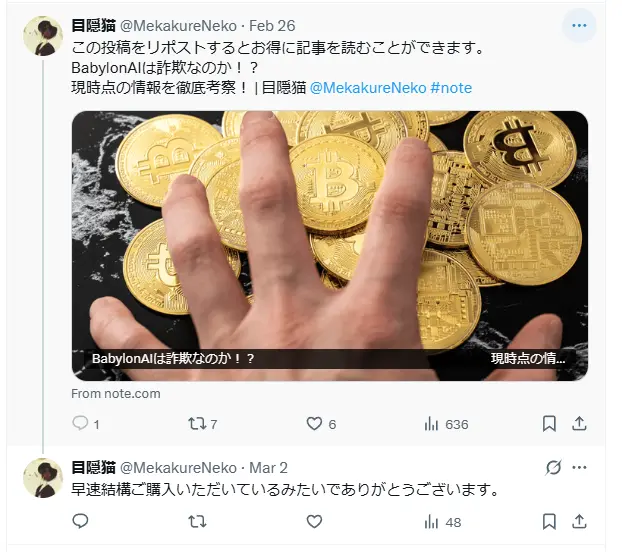Reply to the Mar 2 post
This screenshot has width=622, height=552.
coord(80,521)
